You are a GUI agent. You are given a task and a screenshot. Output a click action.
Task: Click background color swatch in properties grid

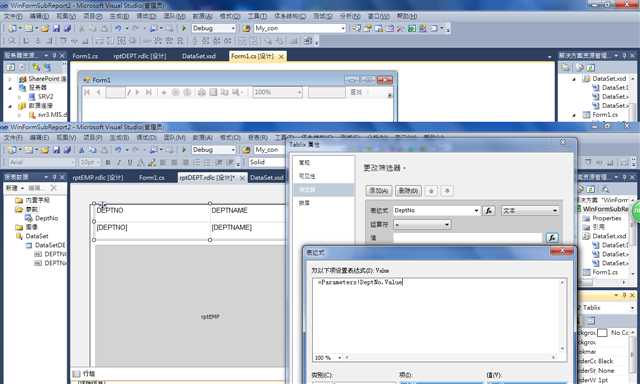tap(602, 333)
